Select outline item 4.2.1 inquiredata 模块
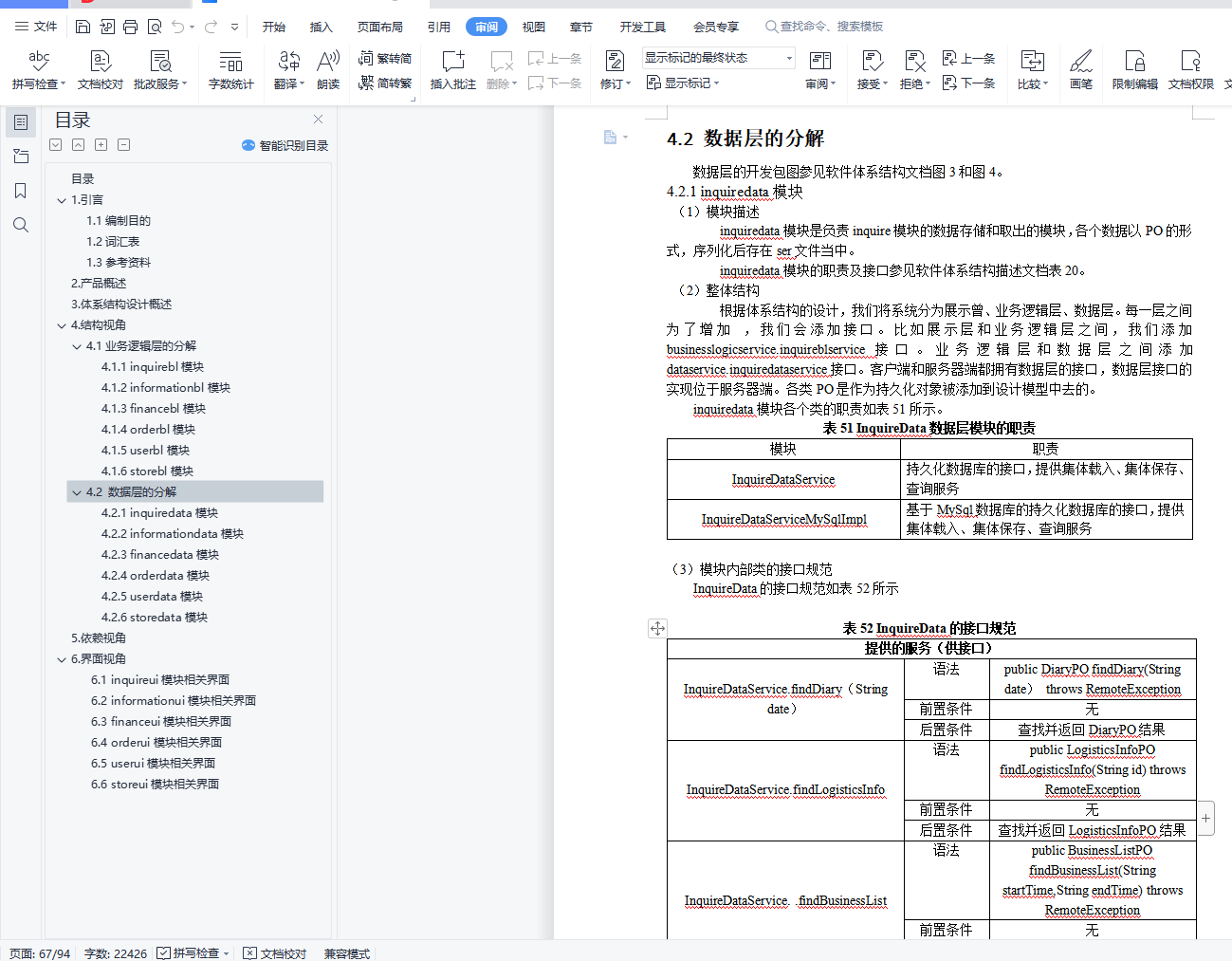The image size is (1232, 961). pyautogui.click(x=159, y=513)
